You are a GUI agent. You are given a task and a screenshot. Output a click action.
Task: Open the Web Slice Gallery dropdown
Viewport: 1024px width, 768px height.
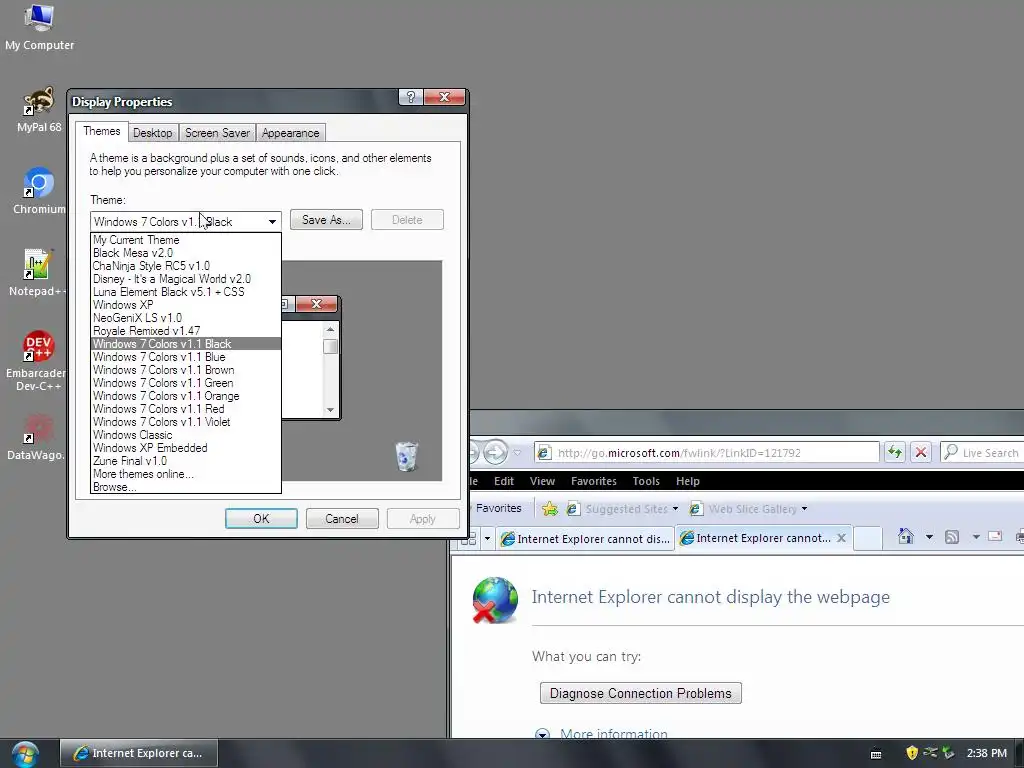coord(804,509)
